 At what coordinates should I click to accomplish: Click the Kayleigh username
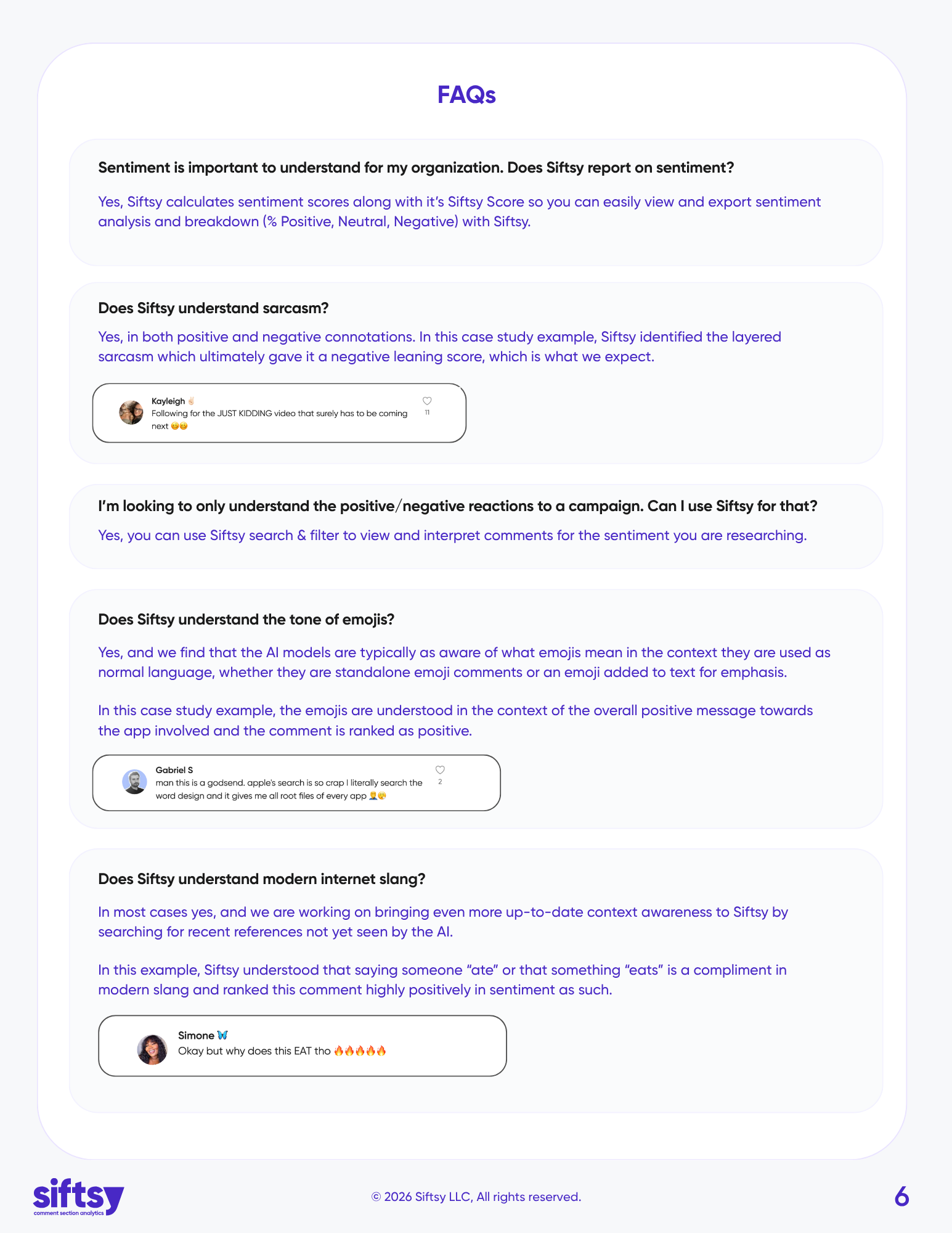pyautogui.click(x=168, y=401)
